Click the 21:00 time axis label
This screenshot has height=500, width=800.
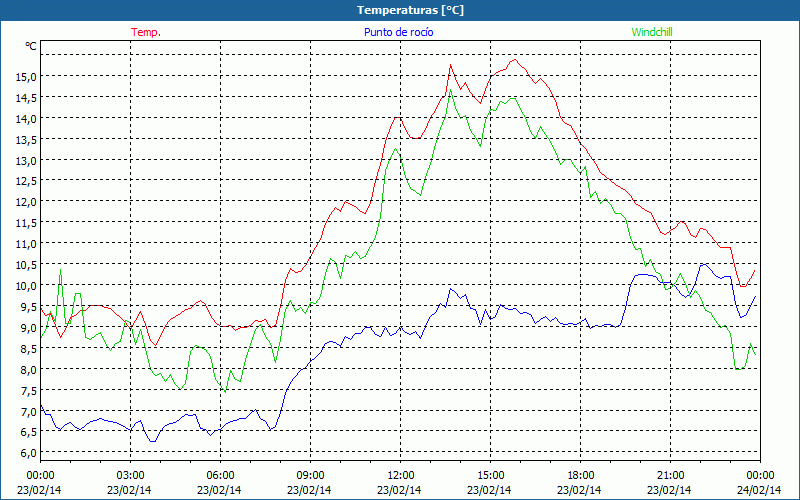[670, 475]
